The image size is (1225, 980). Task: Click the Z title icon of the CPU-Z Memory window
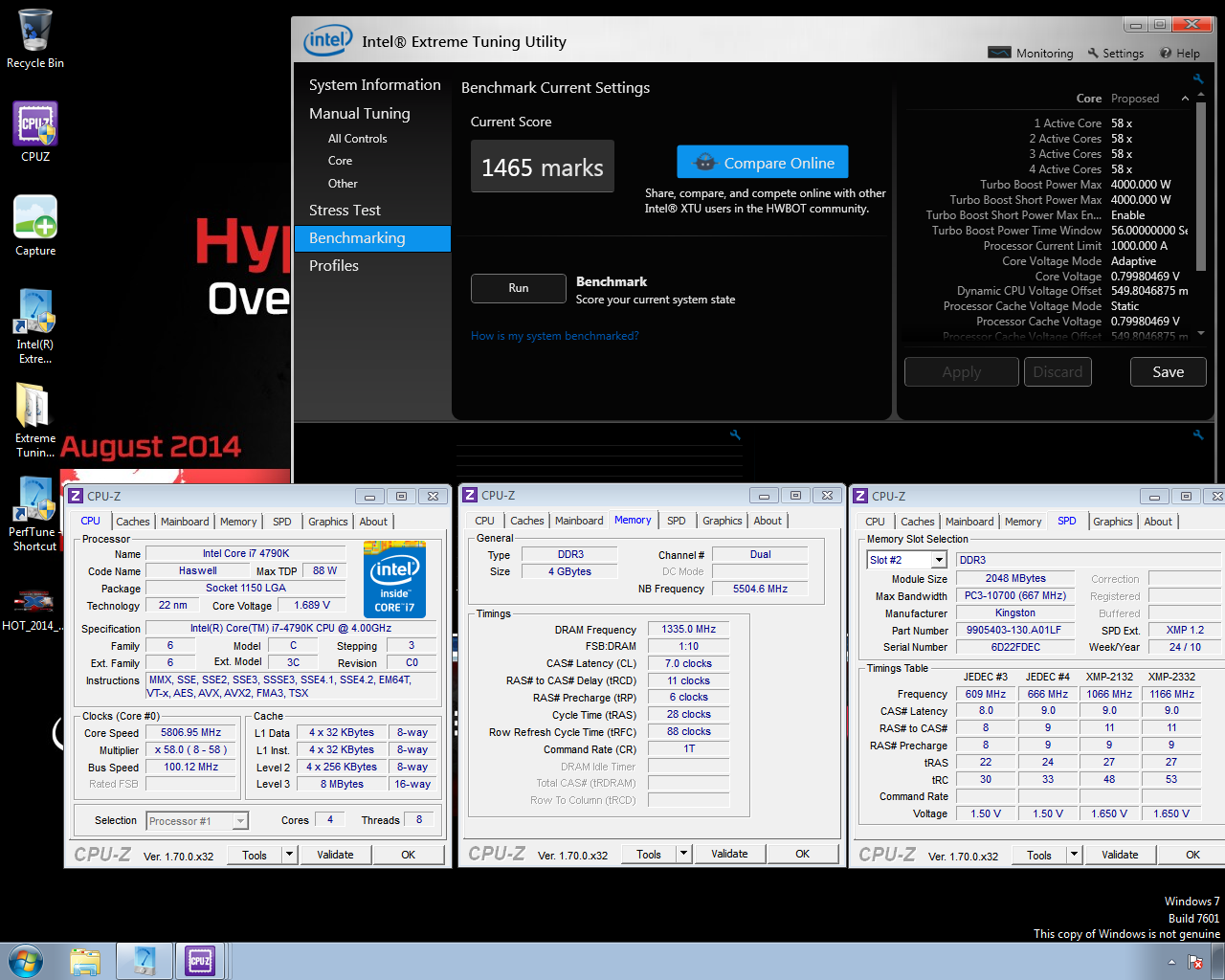point(470,495)
